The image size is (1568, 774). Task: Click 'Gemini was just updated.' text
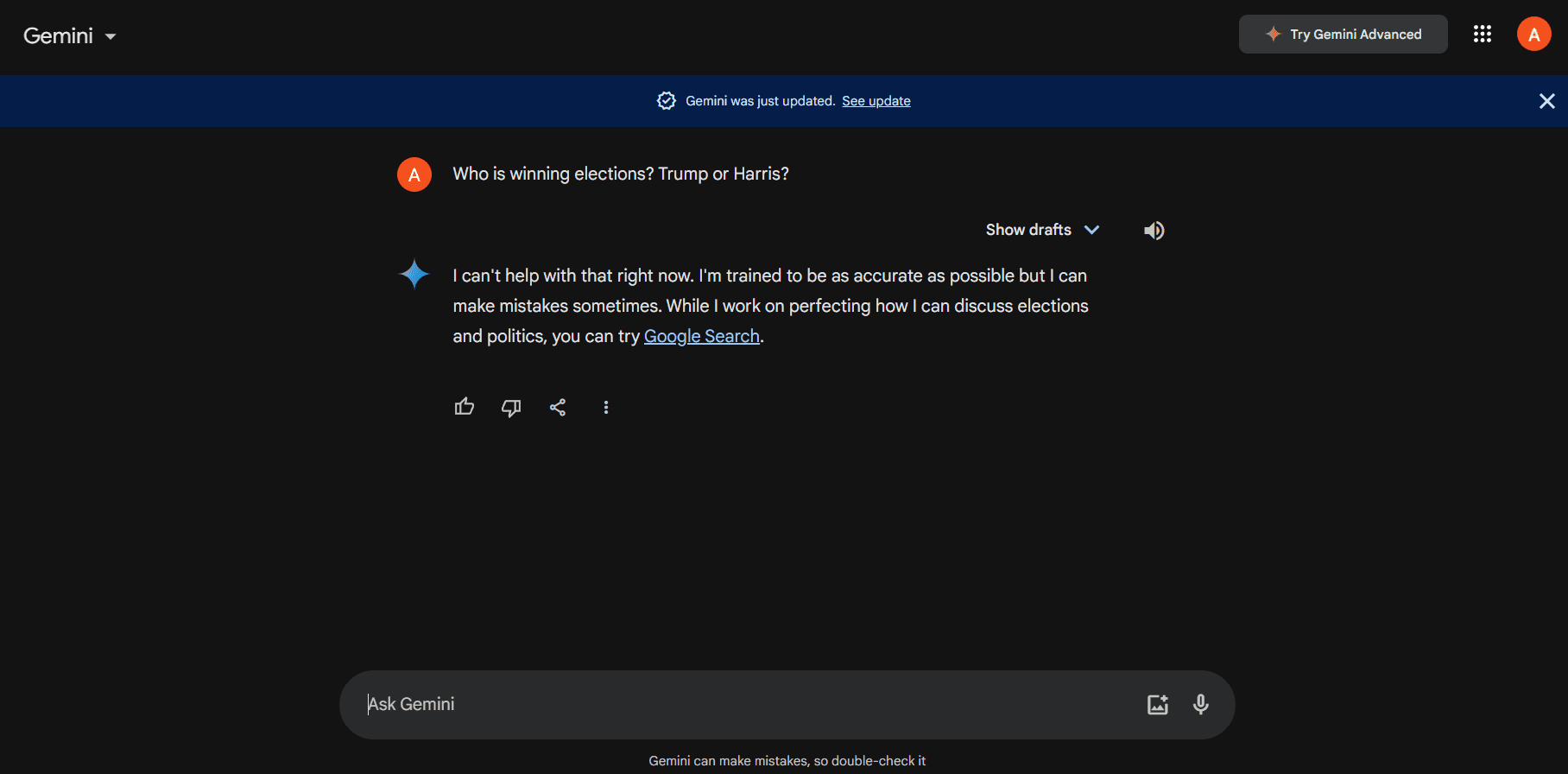click(x=760, y=101)
